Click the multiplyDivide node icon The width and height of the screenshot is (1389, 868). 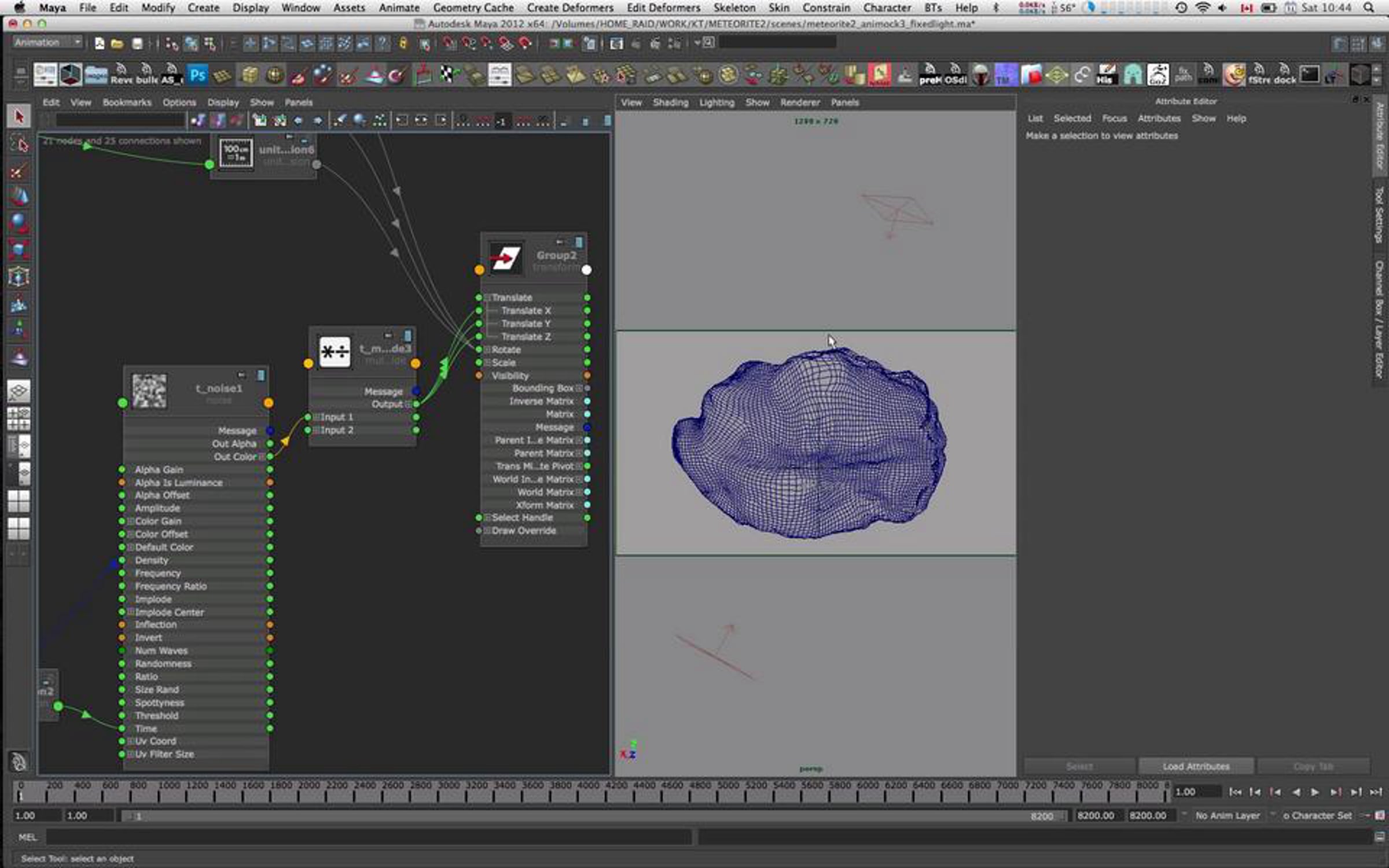click(x=335, y=352)
